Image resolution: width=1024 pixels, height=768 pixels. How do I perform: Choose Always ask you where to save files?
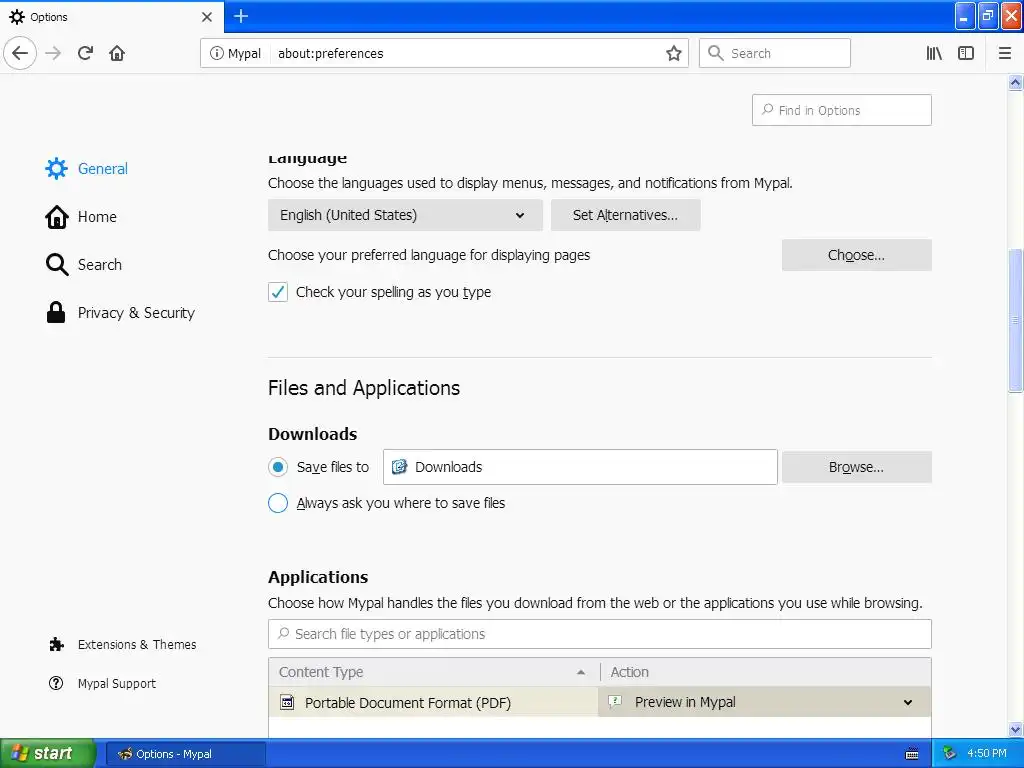point(278,503)
